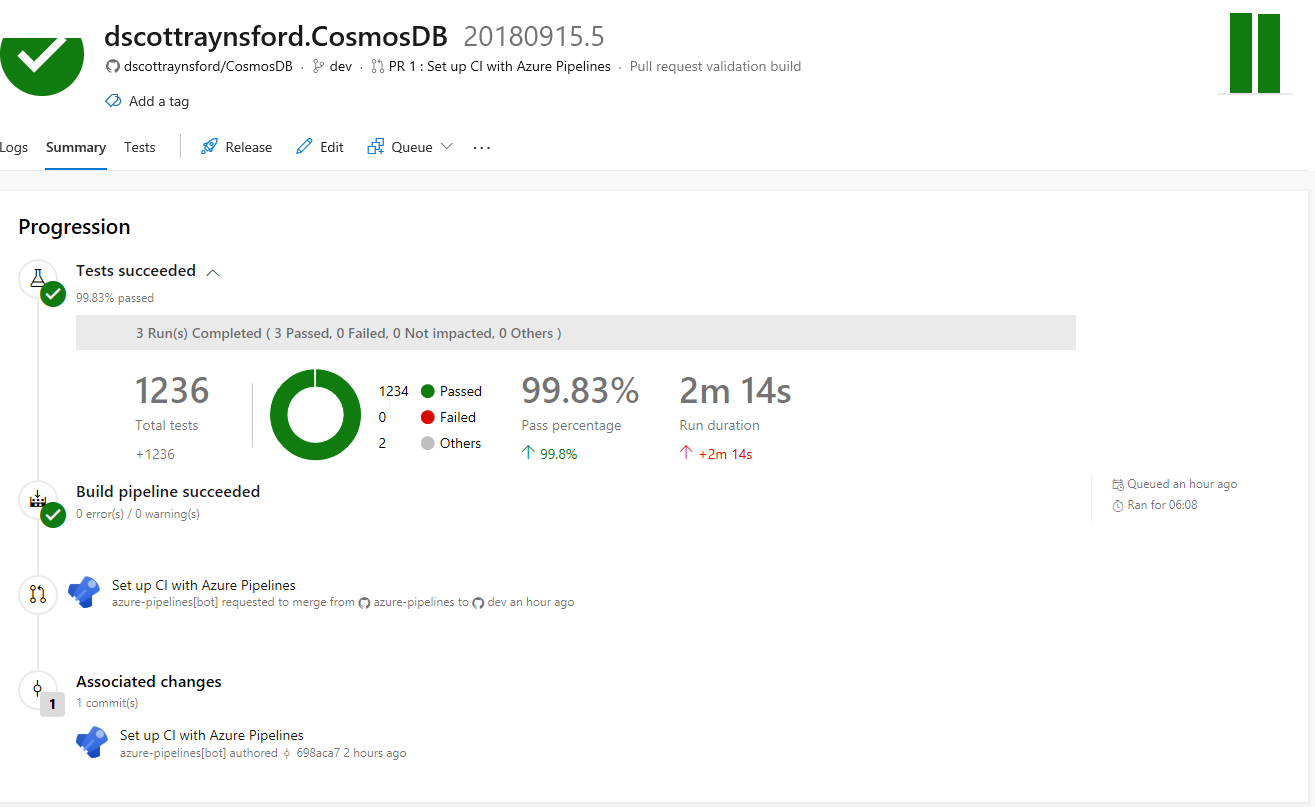
Task: Switch to the Tests tab
Action: (x=140, y=147)
